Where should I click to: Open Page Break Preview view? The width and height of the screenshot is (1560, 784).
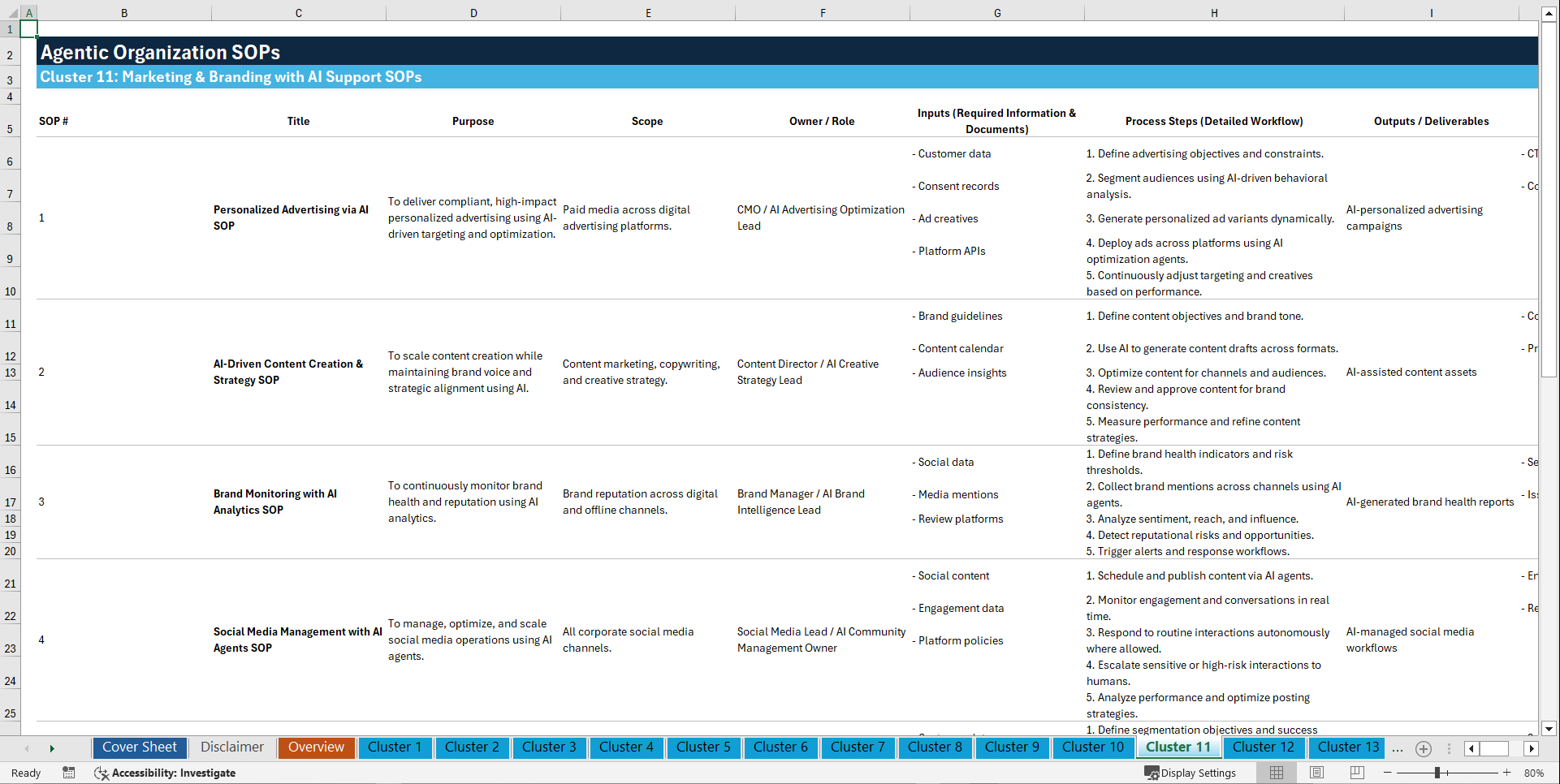[x=1358, y=773]
